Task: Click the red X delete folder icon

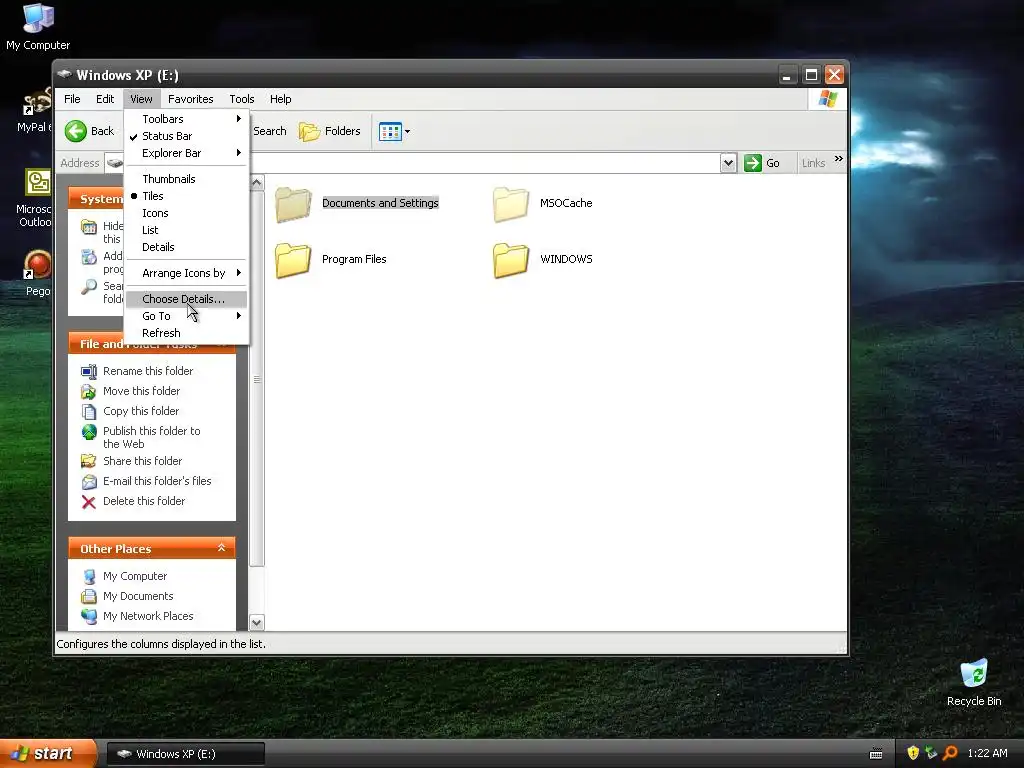Action: [89, 502]
